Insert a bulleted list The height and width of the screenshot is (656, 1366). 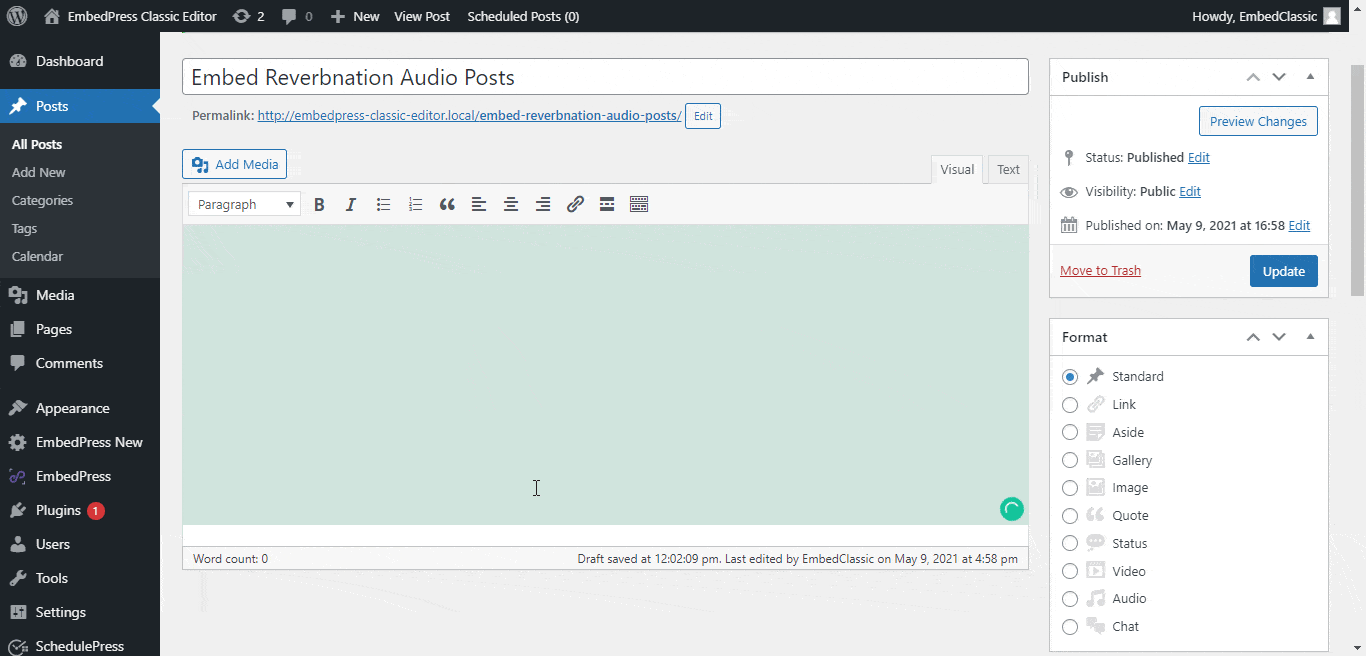click(x=383, y=204)
